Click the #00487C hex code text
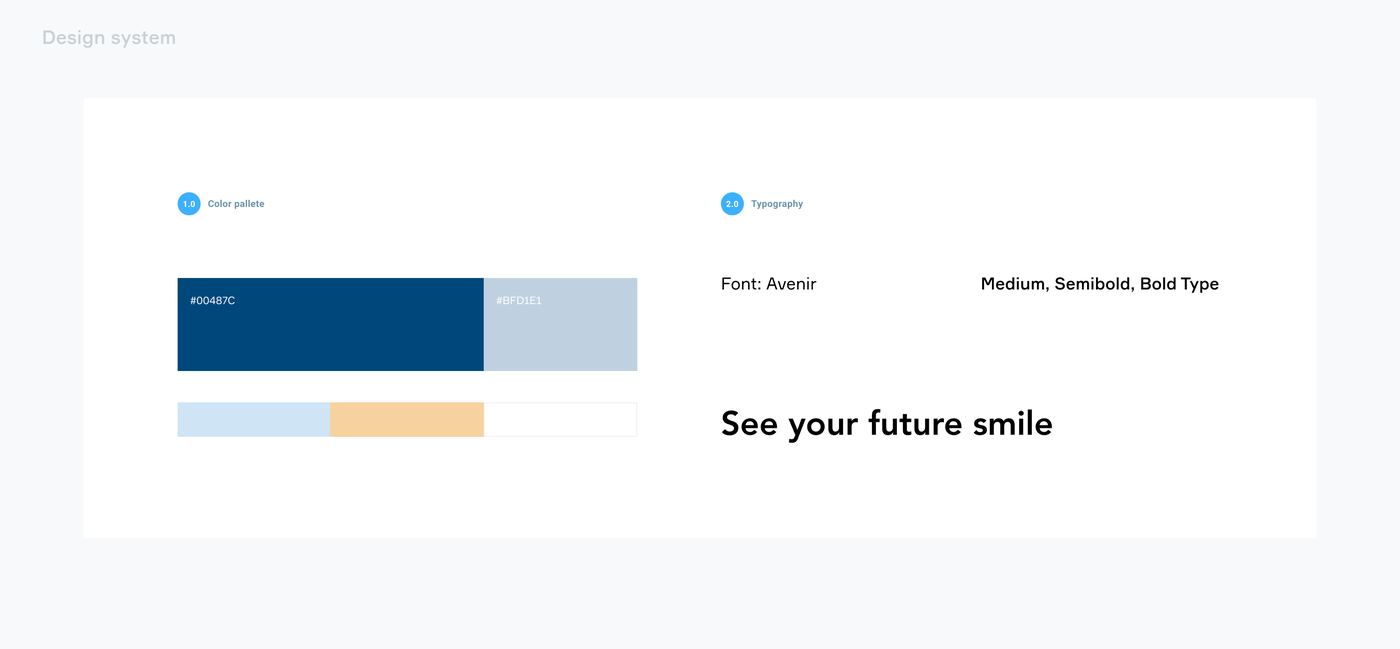 [213, 300]
